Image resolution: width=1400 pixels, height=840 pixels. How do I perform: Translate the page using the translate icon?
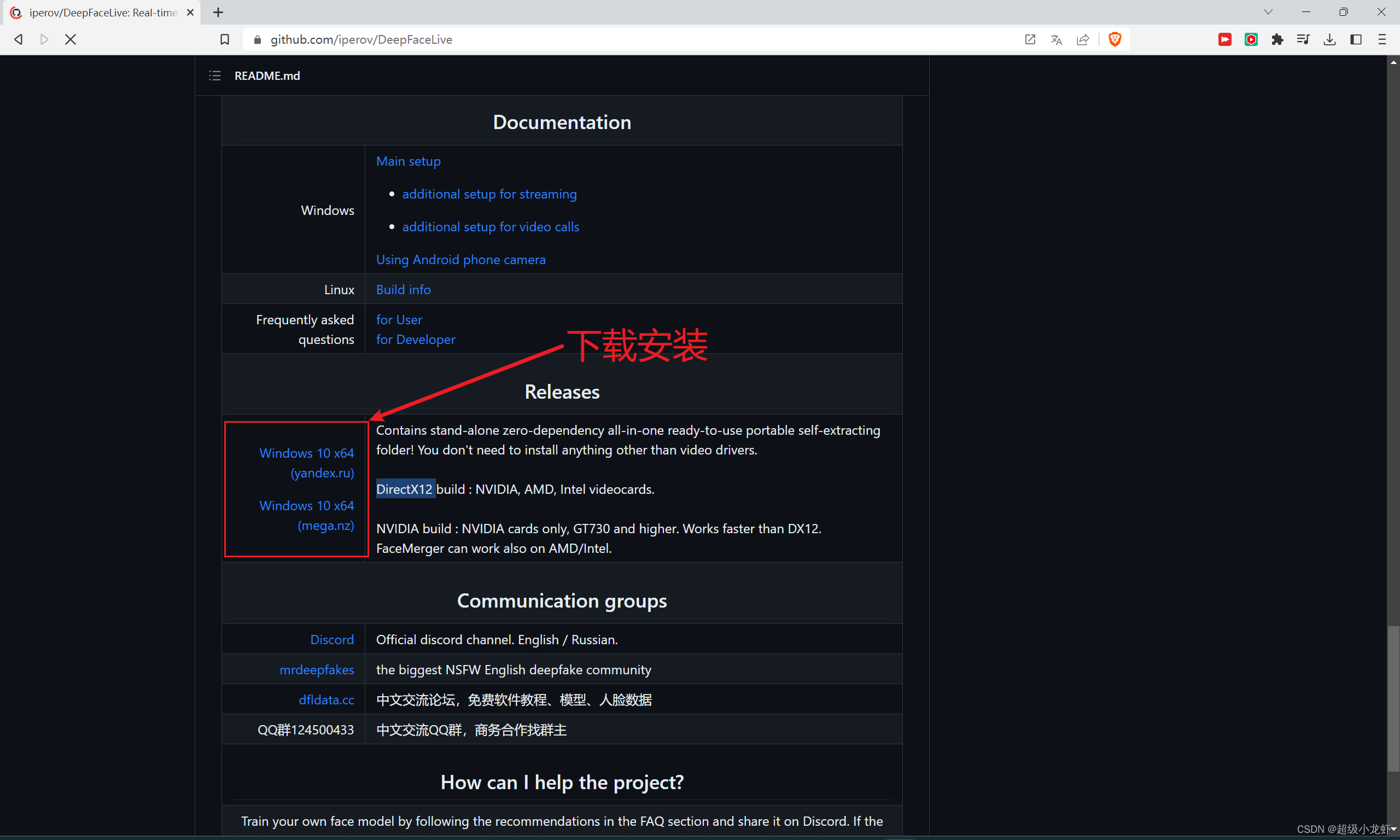click(x=1057, y=39)
